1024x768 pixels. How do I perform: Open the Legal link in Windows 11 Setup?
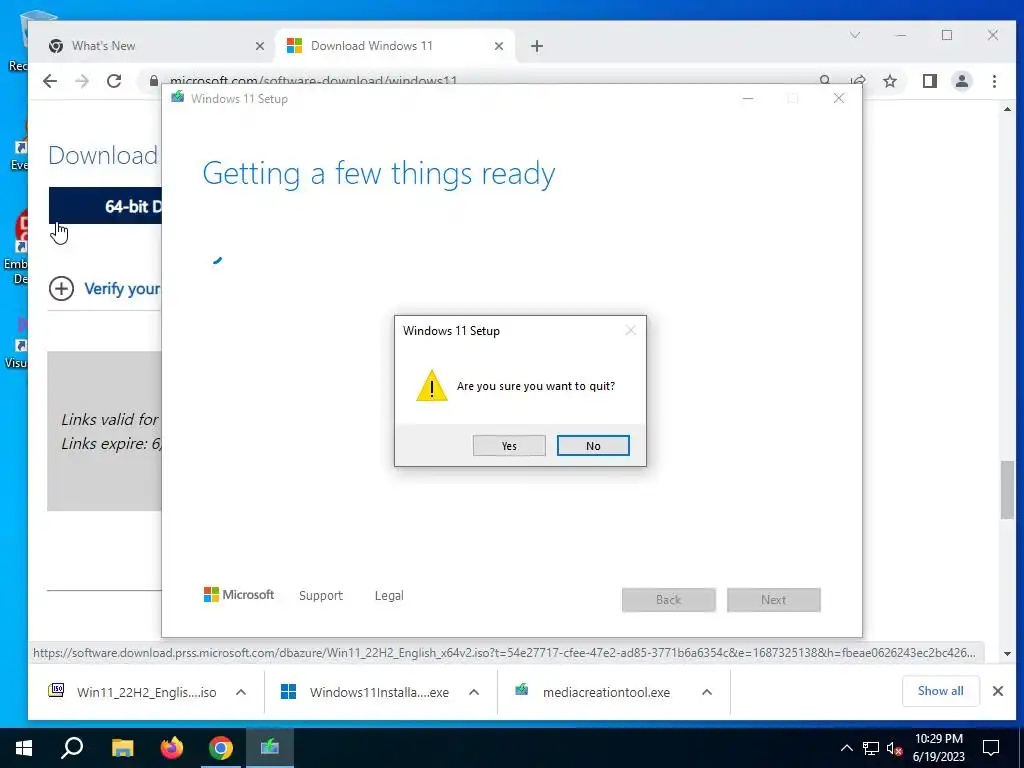[x=389, y=596]
